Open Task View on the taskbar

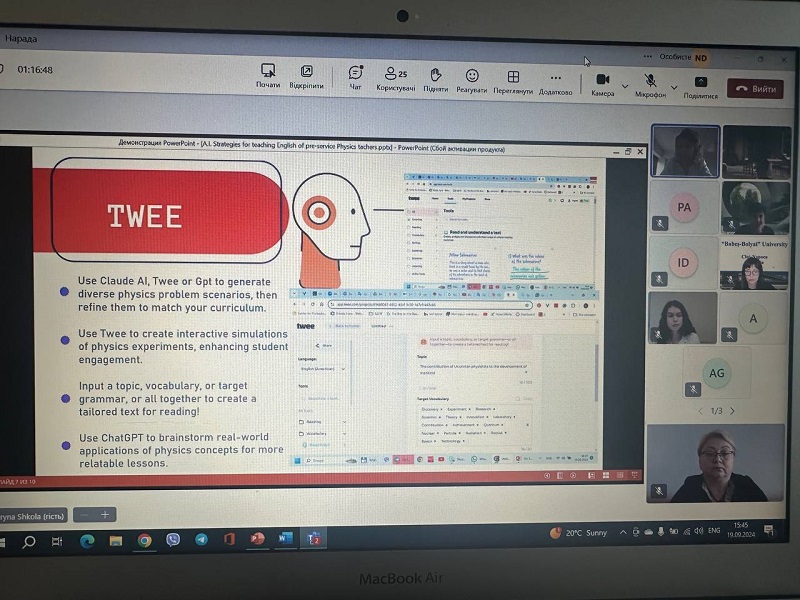pyautogui.click(x=57, y=541)
